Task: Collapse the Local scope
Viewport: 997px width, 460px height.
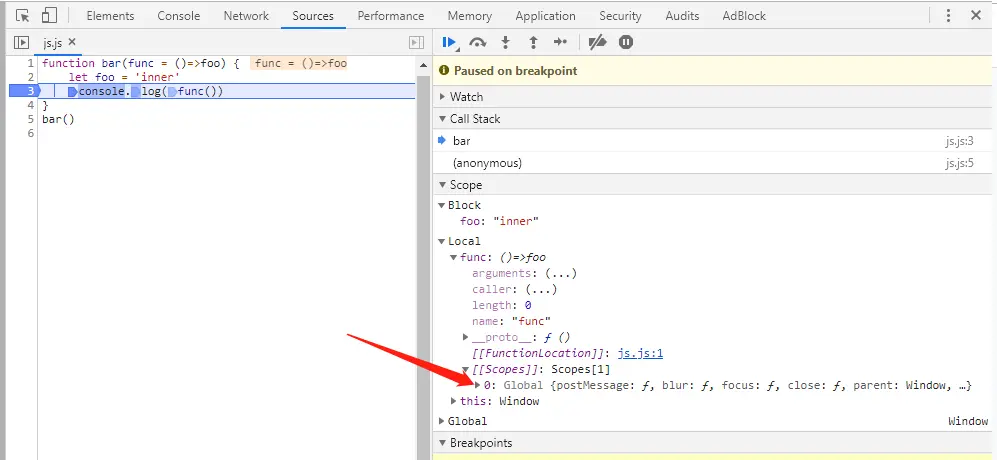Action: [441, 241]
